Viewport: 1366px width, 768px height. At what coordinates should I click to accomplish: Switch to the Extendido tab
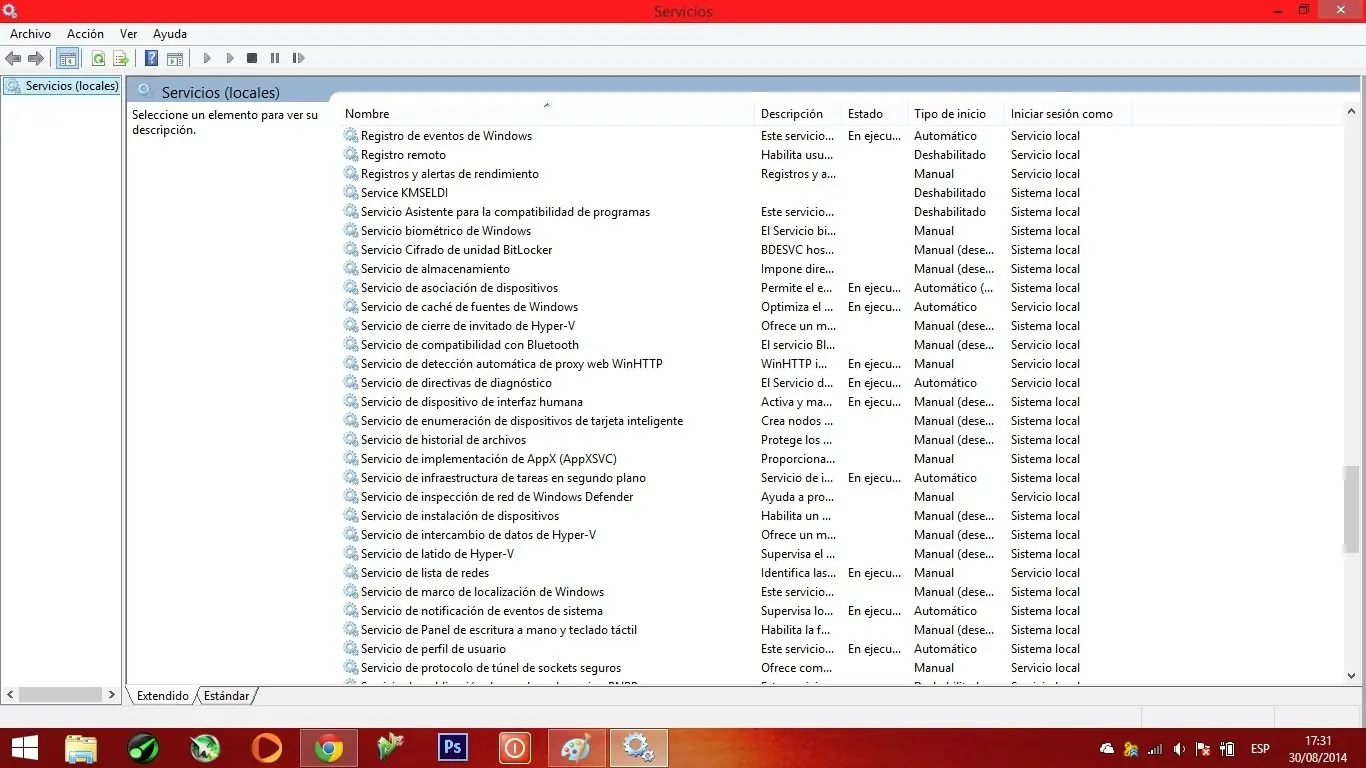click(x=162, y=696)
